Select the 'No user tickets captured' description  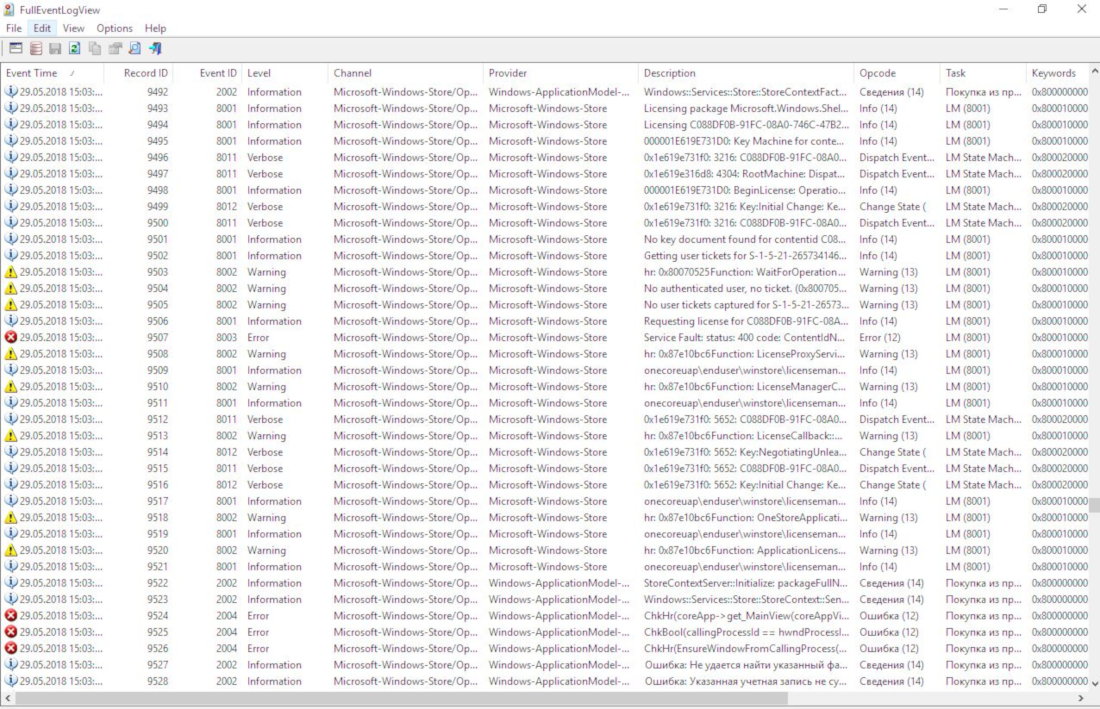pos(746,304)
